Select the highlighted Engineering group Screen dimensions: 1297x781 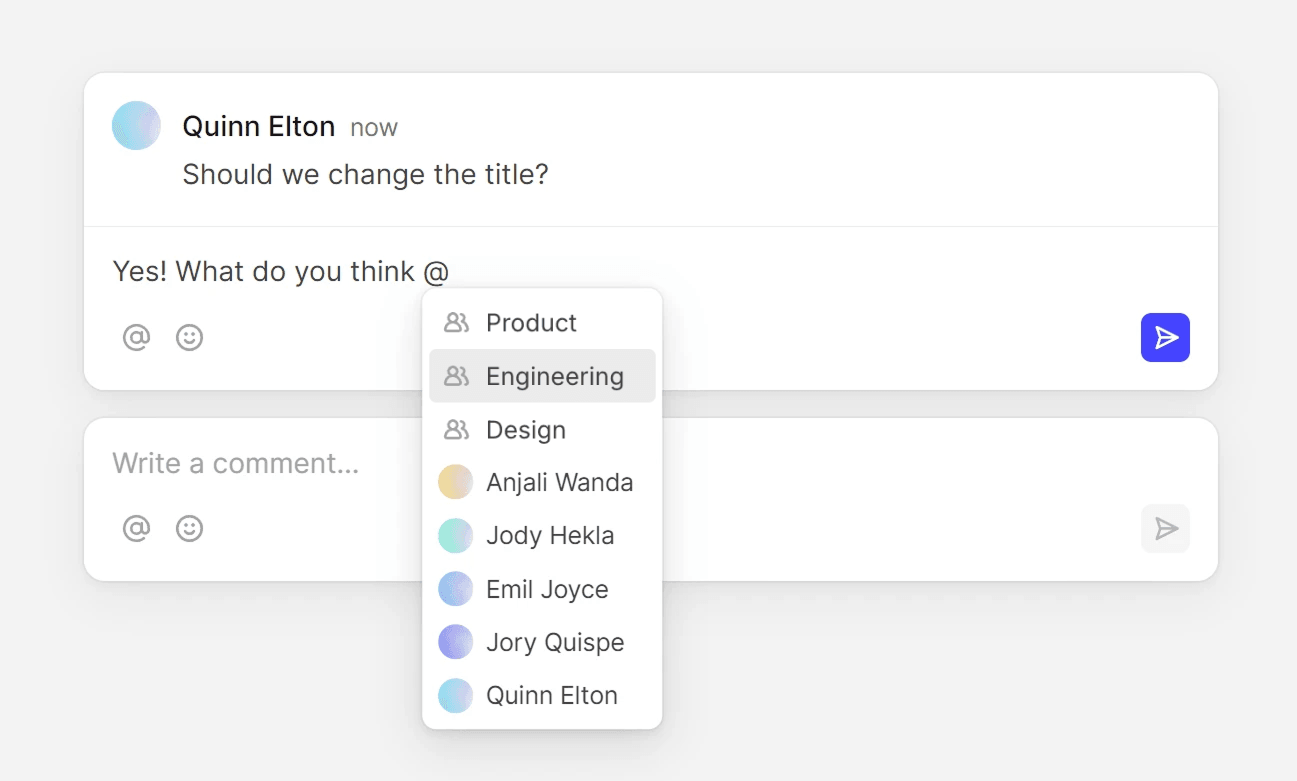pos(554,376)
